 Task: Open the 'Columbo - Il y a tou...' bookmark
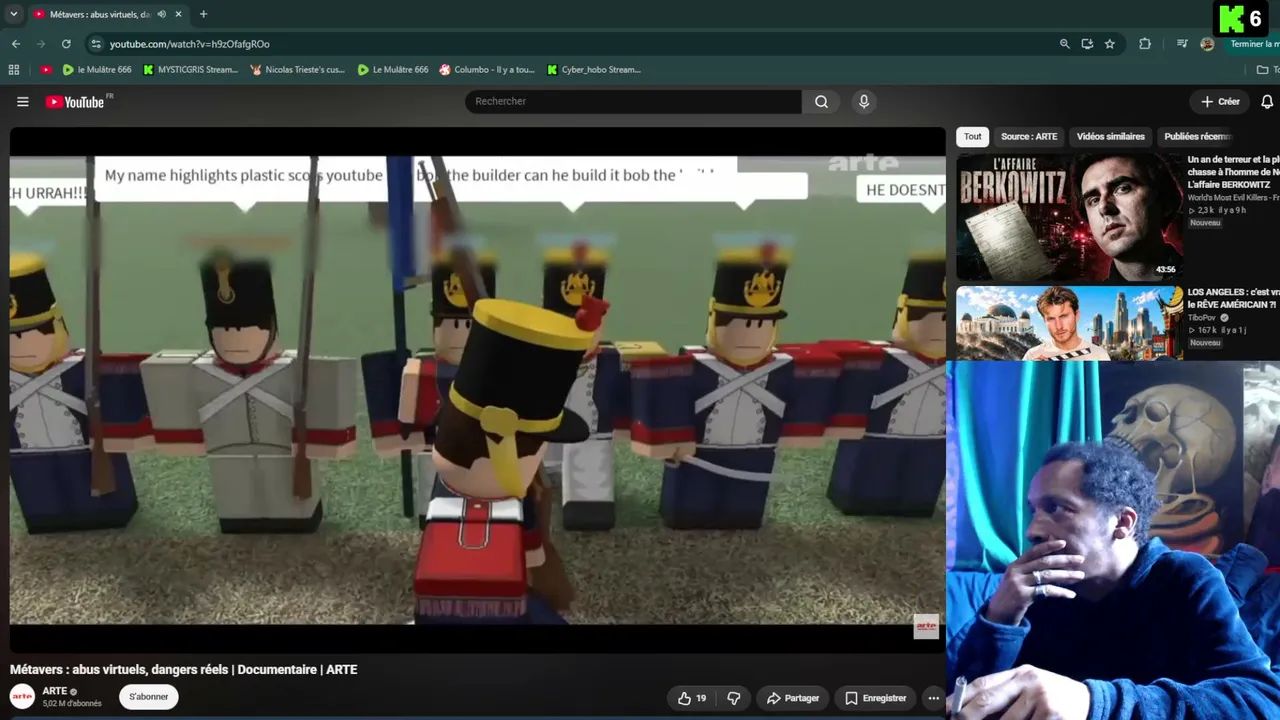pyautogui.click(x=487, y=70)
